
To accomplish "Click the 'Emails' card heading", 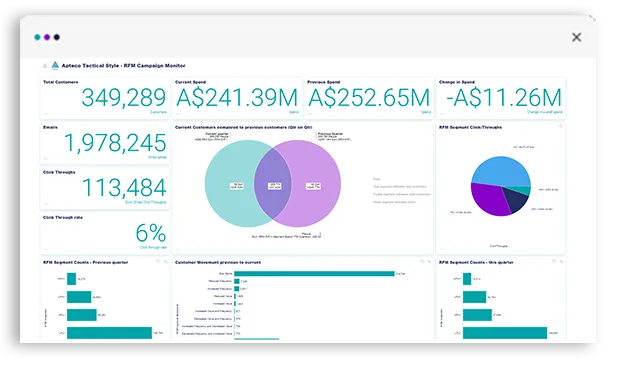I will point(50,127).
